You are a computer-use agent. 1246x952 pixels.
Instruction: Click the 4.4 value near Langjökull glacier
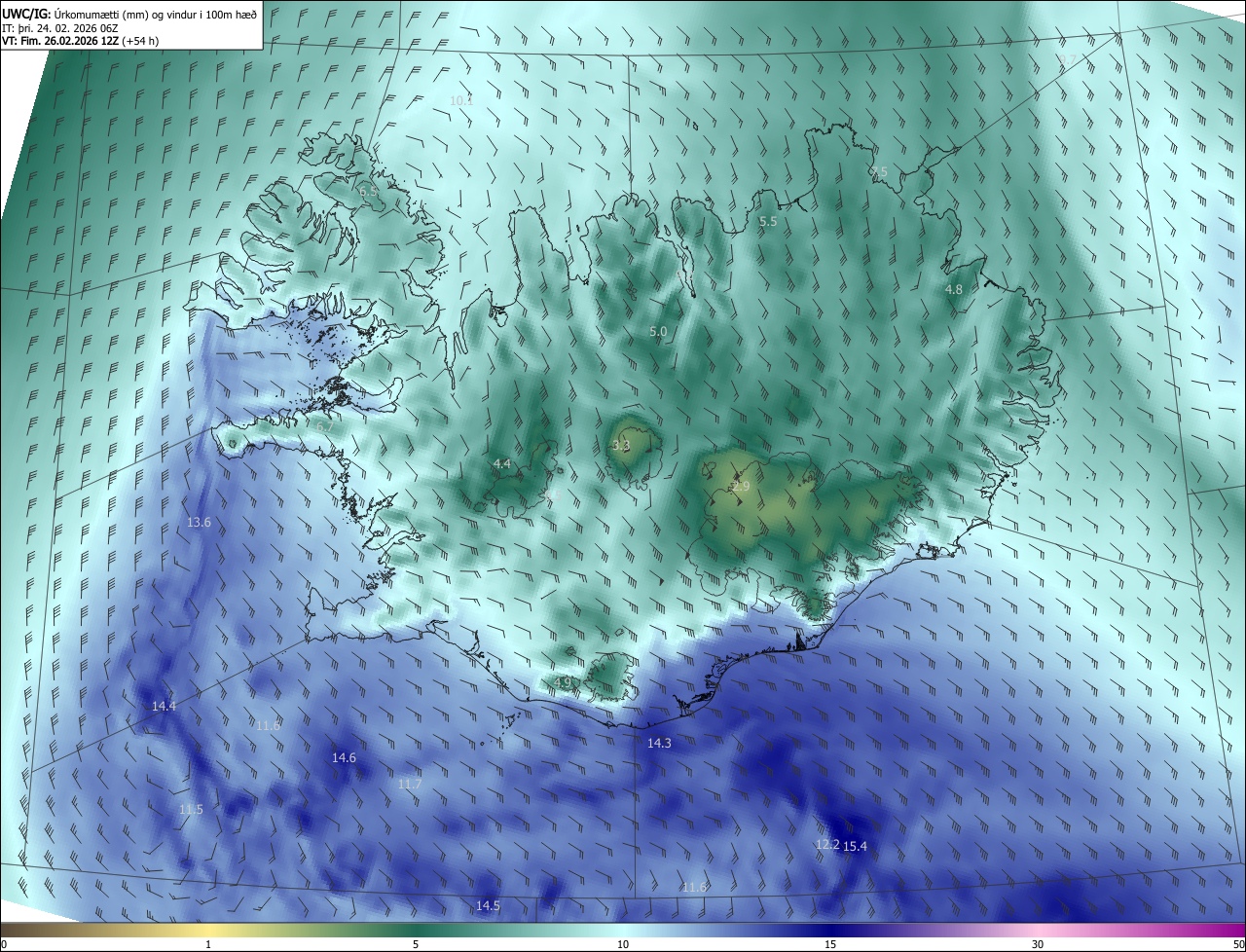502,463
